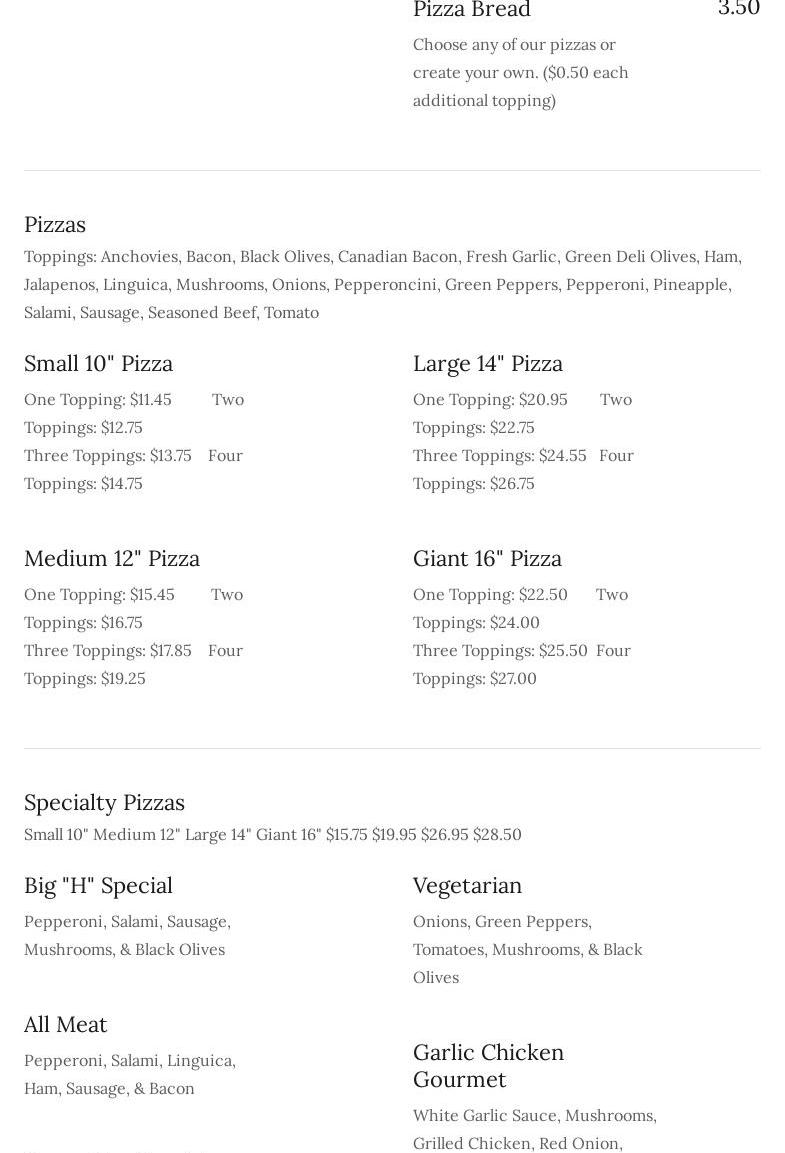Click the Small 10" Pizza topping prices
785x1153 pixels.
point(134,441)
